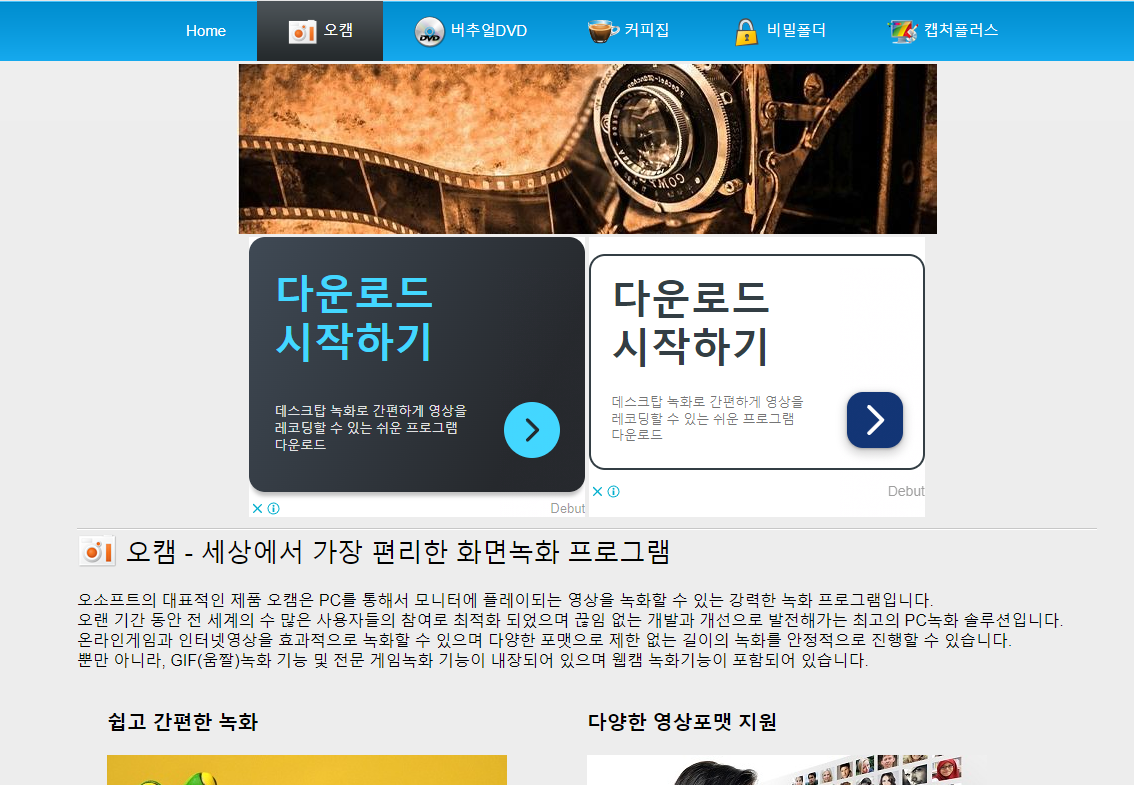The image size is (1134, 785).
Task: Click the oCam camera icon in navbar
Action: click(x=302, y=32)
